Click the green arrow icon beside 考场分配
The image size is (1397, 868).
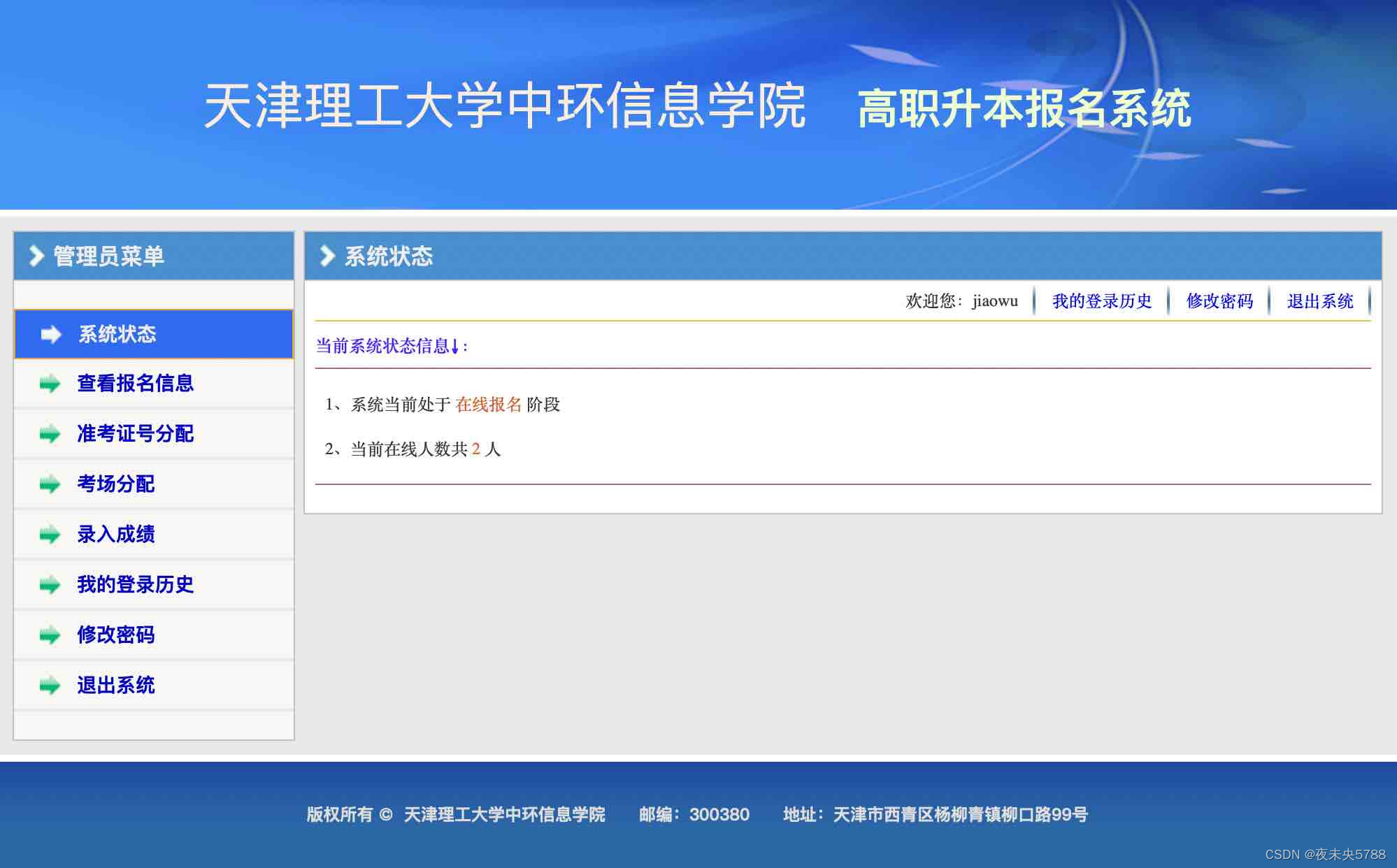point(50,484)
